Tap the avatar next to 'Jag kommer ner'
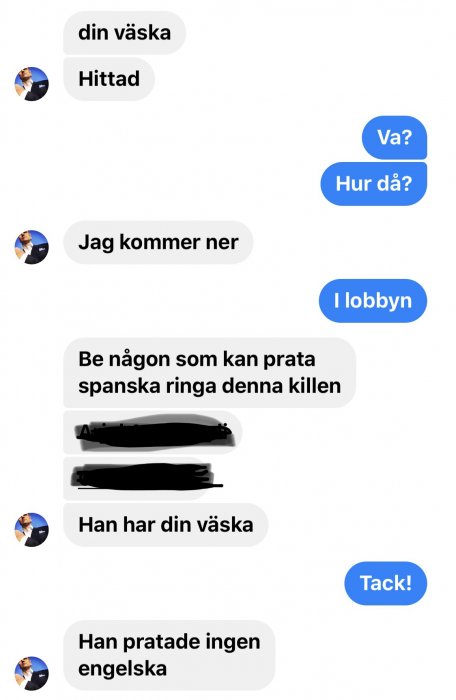The height and width of the screenshot is (700, 456). [x=31, y=247]
